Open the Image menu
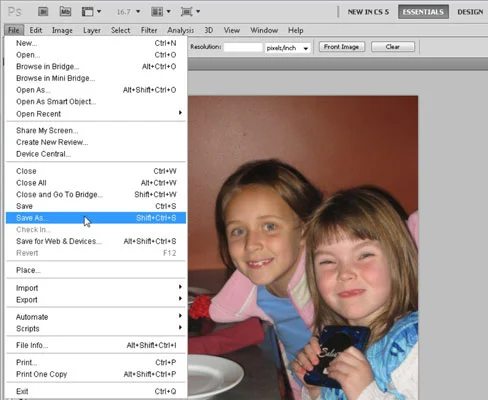 [x=62, y=30]
